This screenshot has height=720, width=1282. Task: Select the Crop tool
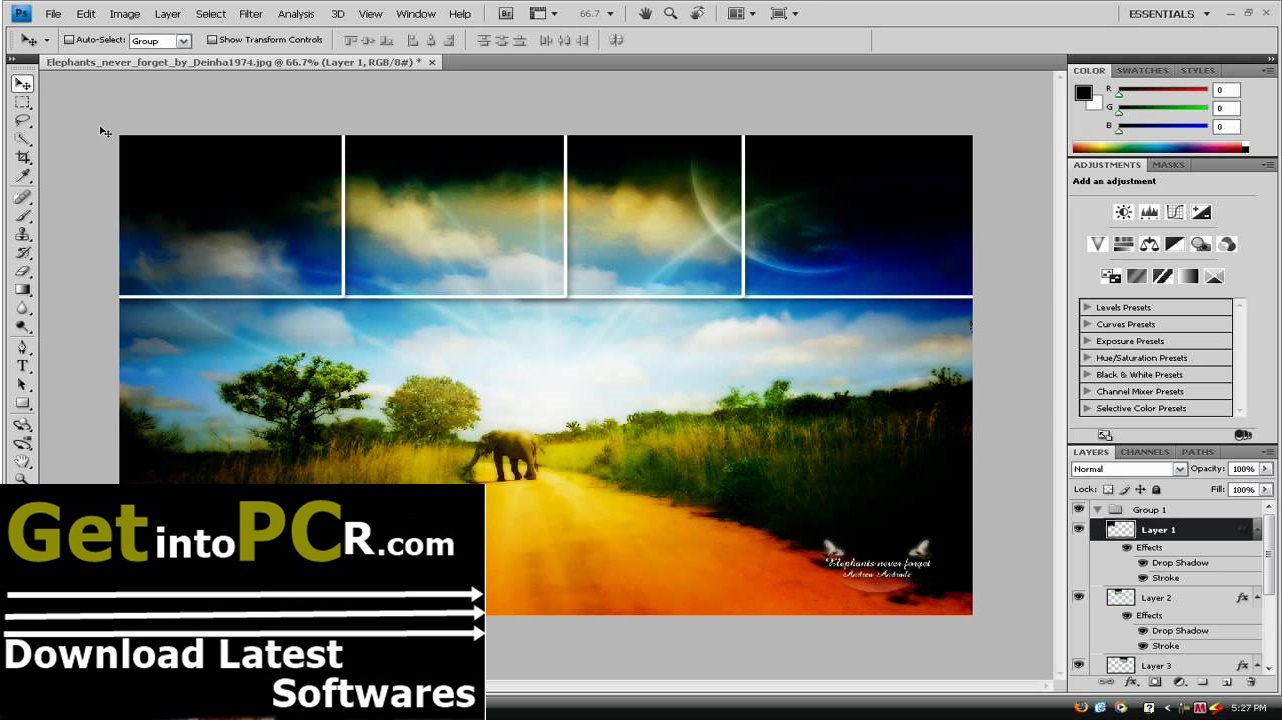22,158
